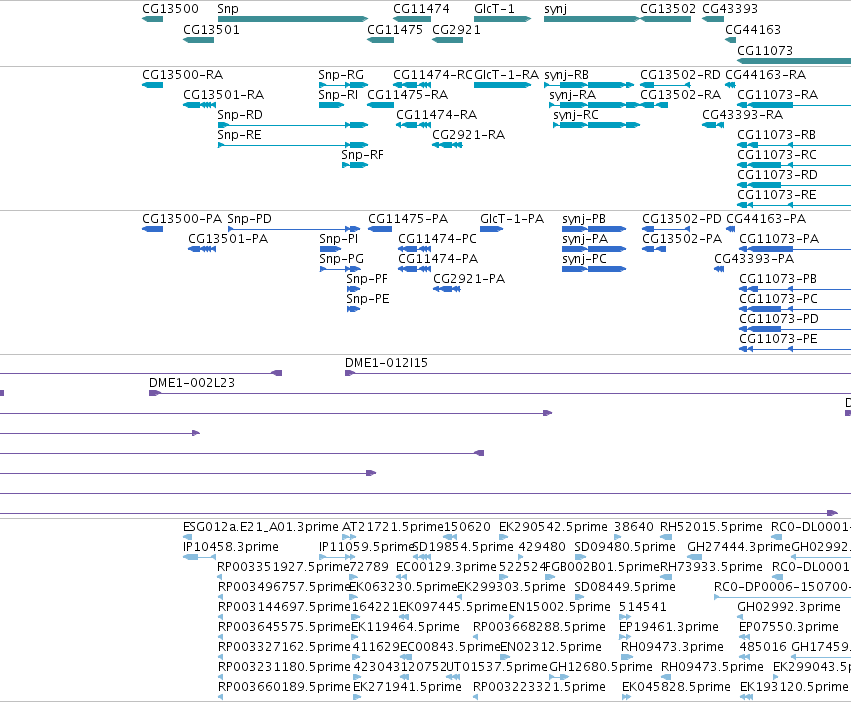Select the Snp-RI transcript label
This screenshot has height=702, width=851.
click(338, 95)
